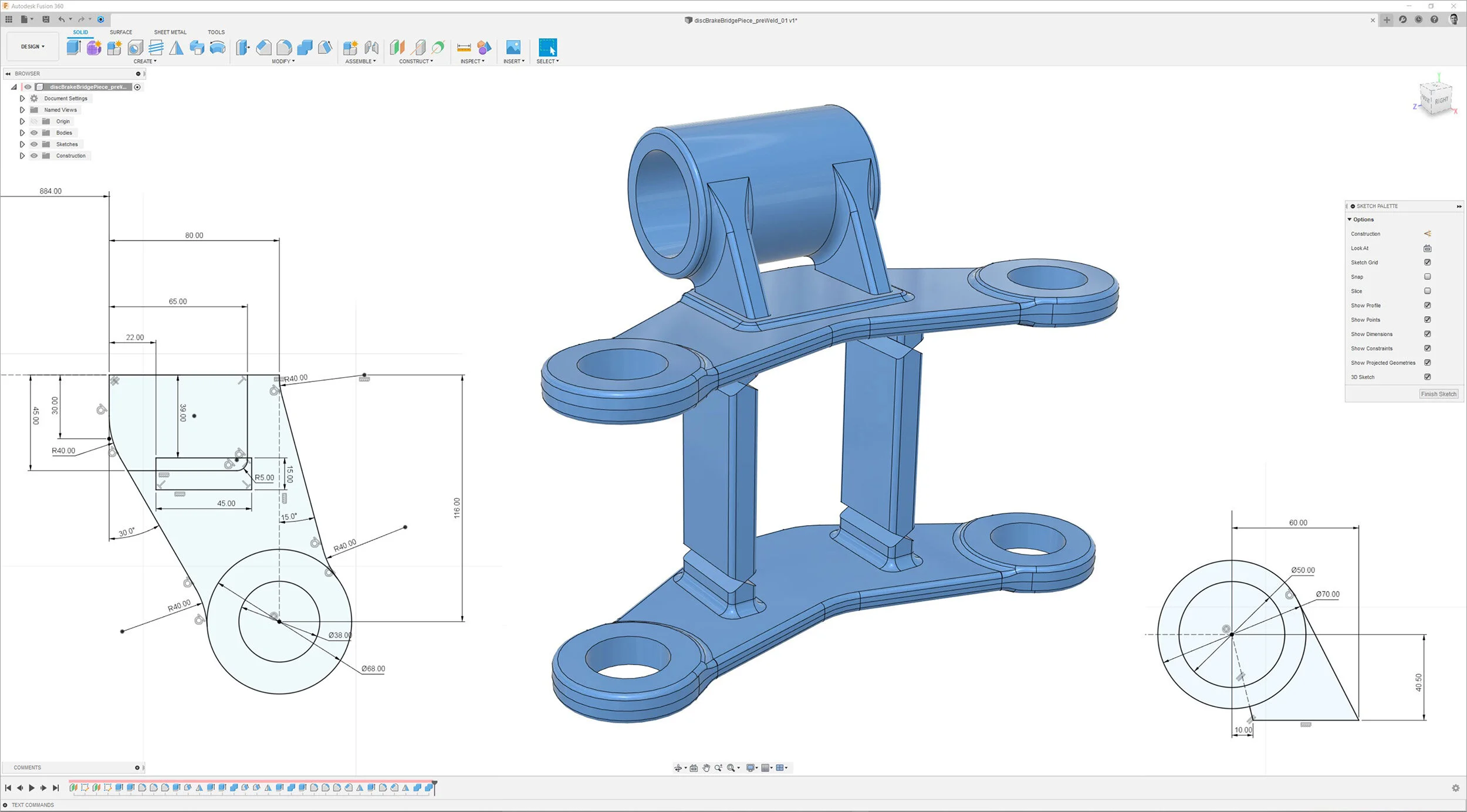Expand the TEXT COMMANDS panel

point(5,805)
